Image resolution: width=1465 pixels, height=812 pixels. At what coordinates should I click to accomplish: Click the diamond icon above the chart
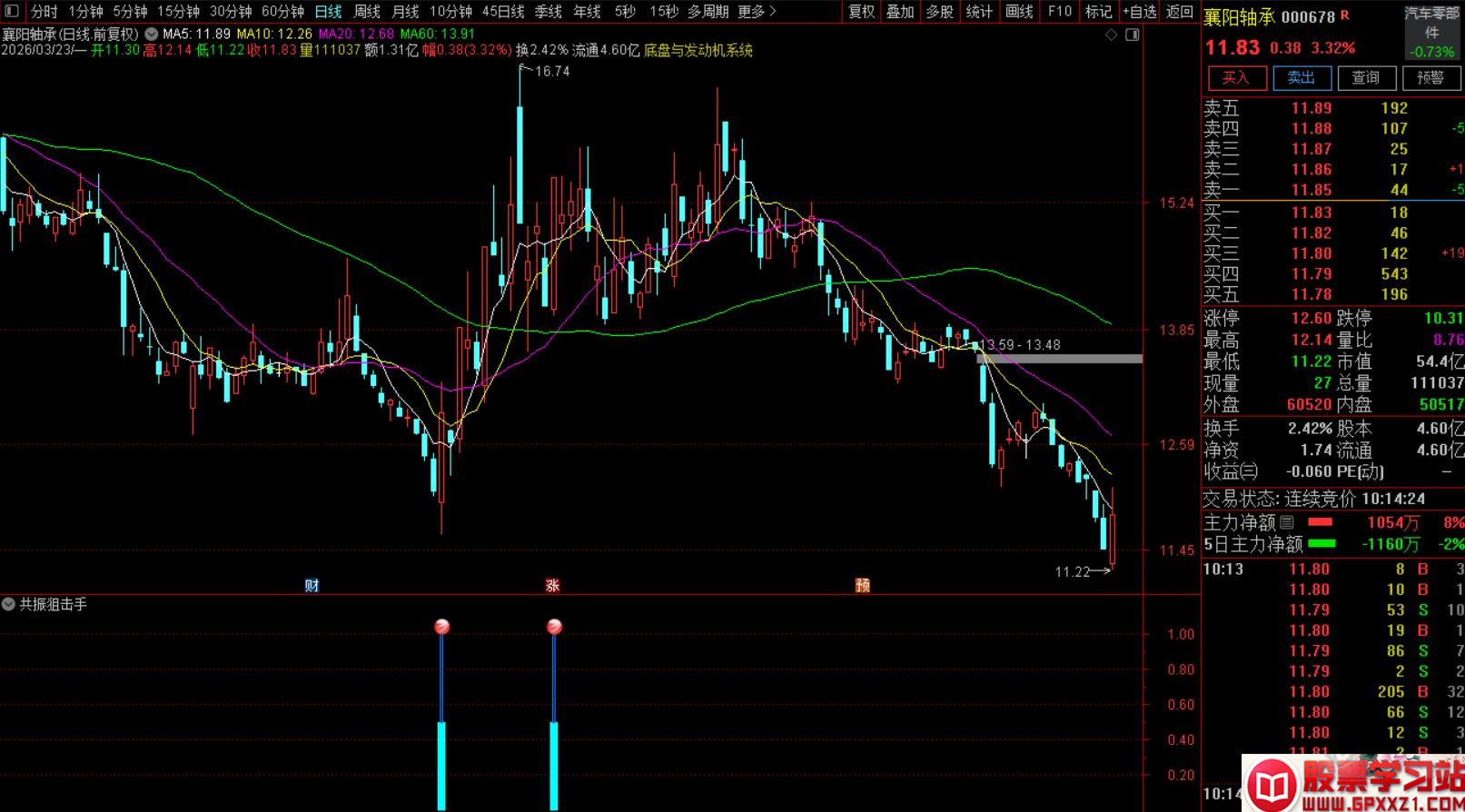pos(1112,35)
